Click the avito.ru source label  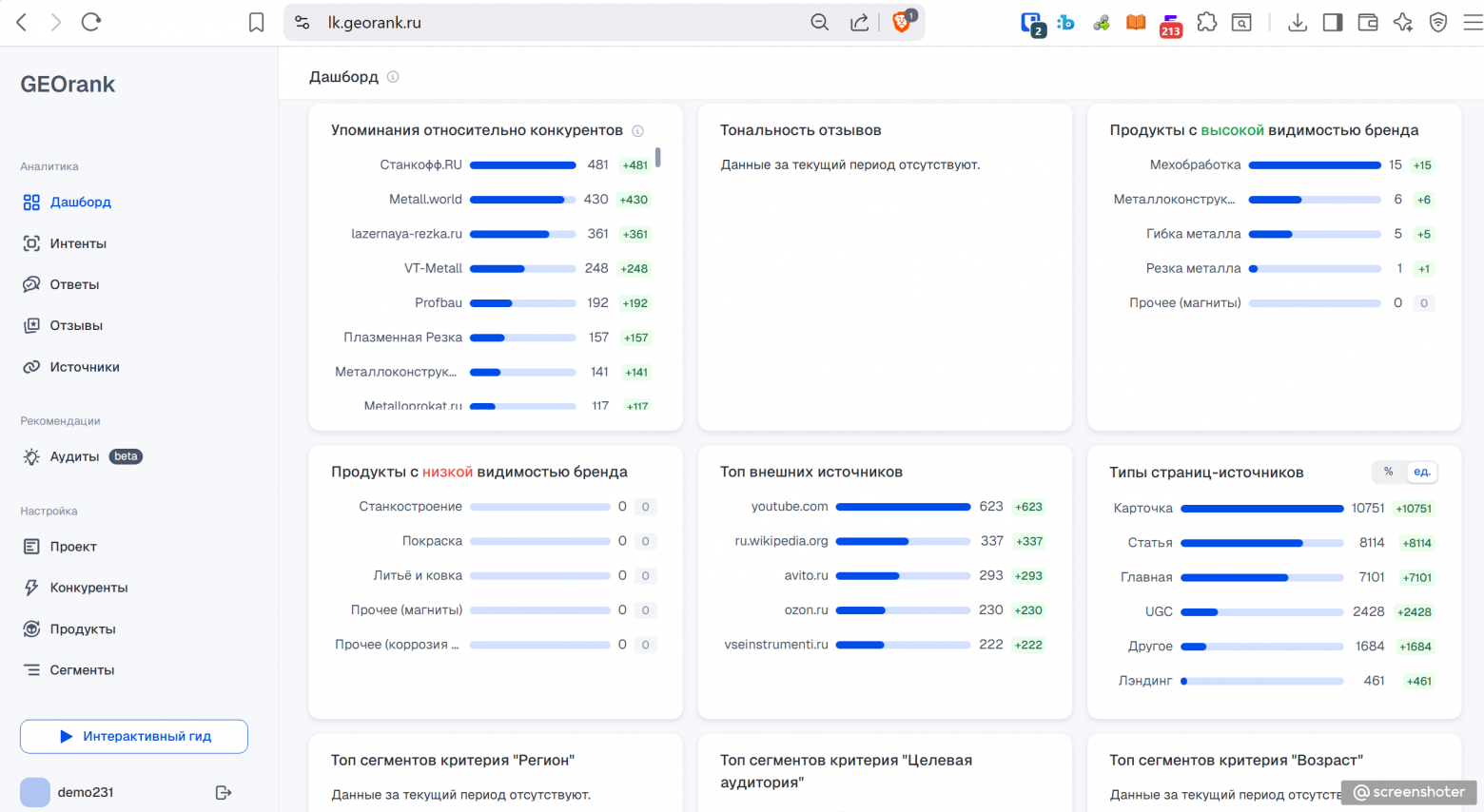(x=807, y=575)
